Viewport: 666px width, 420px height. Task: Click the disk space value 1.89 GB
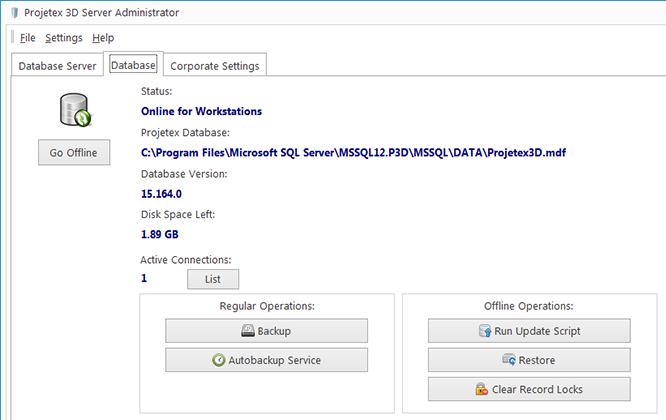pos(160,234)
